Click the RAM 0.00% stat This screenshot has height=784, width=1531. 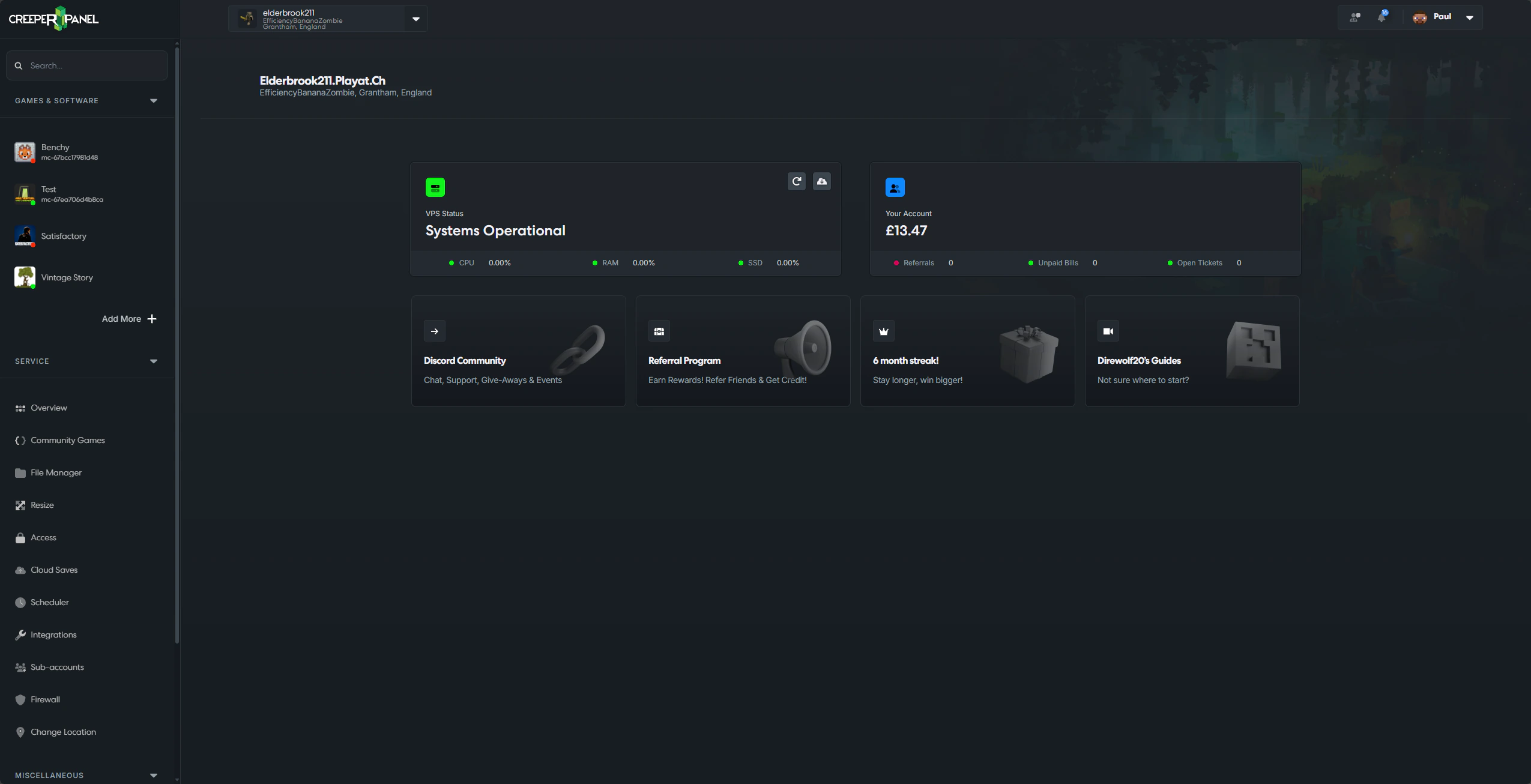point(624,263)
